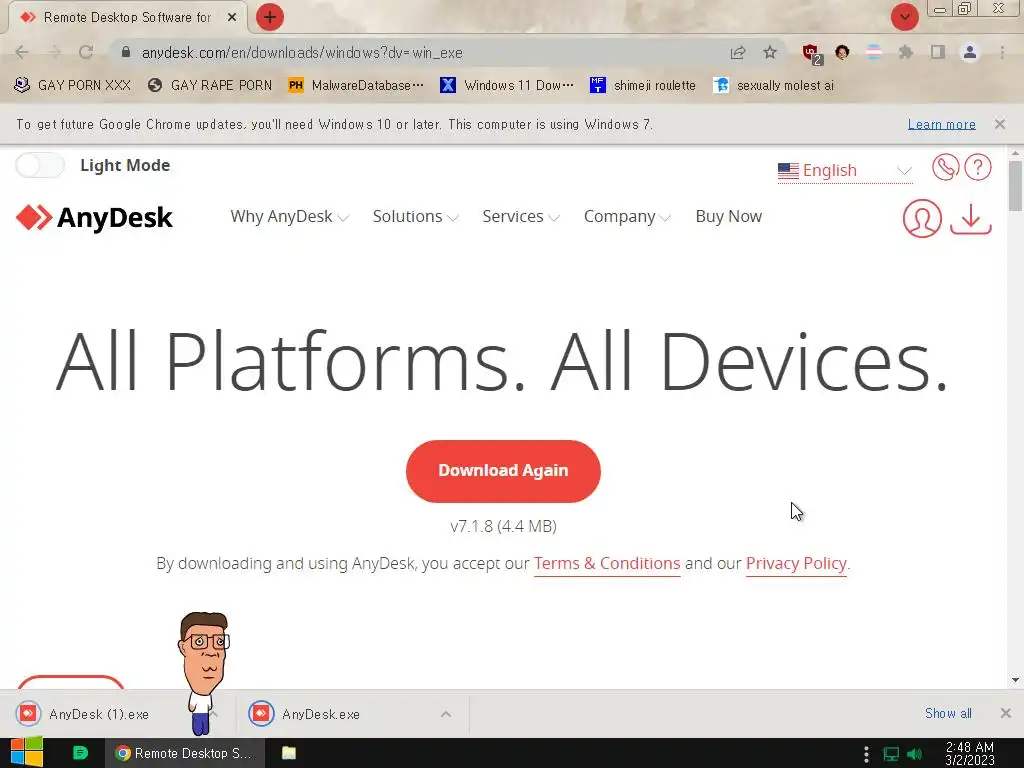1024x768 pixels.
Task: Open File Explorer from the taskbar
Action: 289,753
